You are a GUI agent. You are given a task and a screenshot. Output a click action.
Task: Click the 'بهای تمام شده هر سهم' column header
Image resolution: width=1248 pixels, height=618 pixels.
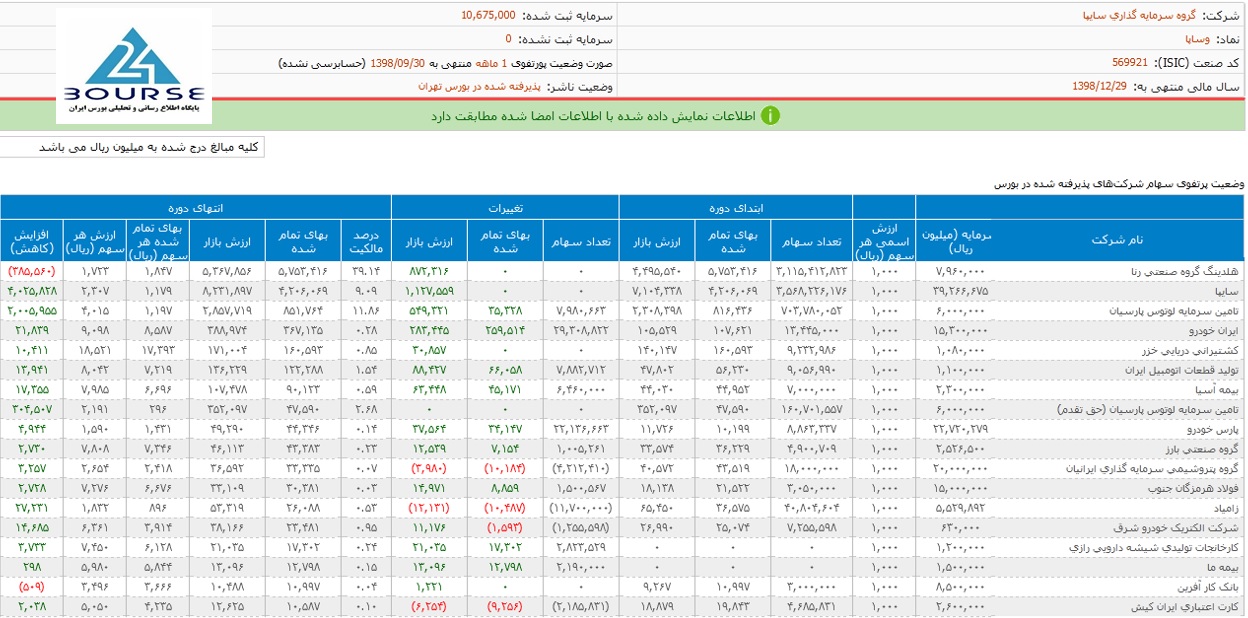click(x=157, y=240)
